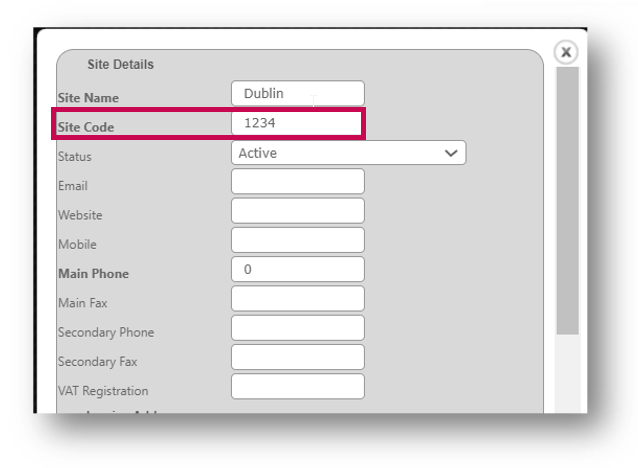Click the Secondary Fax label
Viewport: 638px width, 468px height.
98,362
